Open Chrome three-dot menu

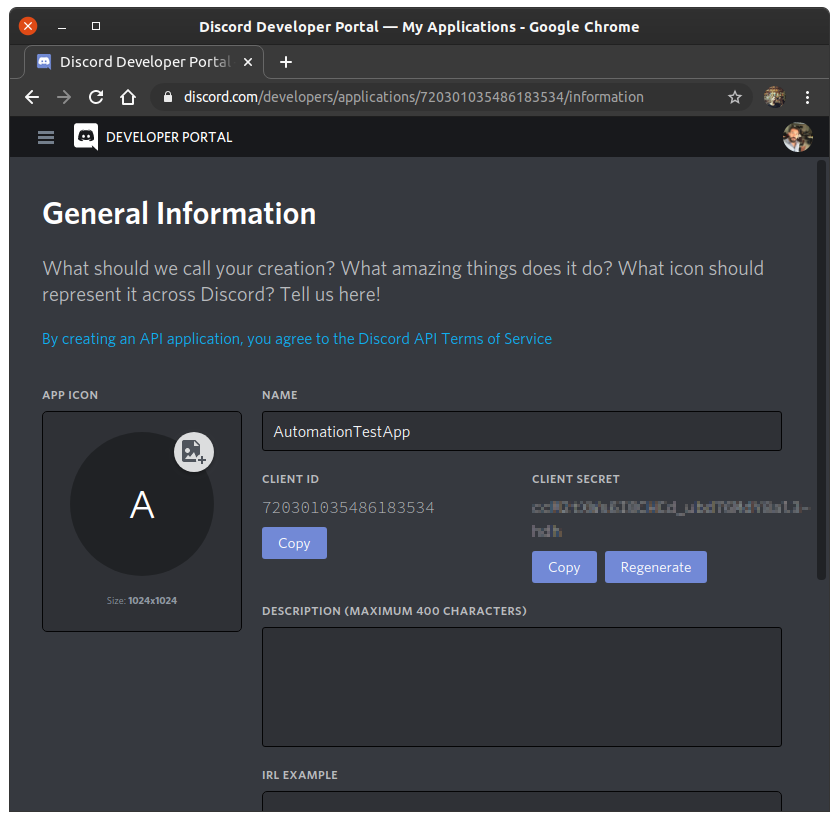tap(807, 97)
